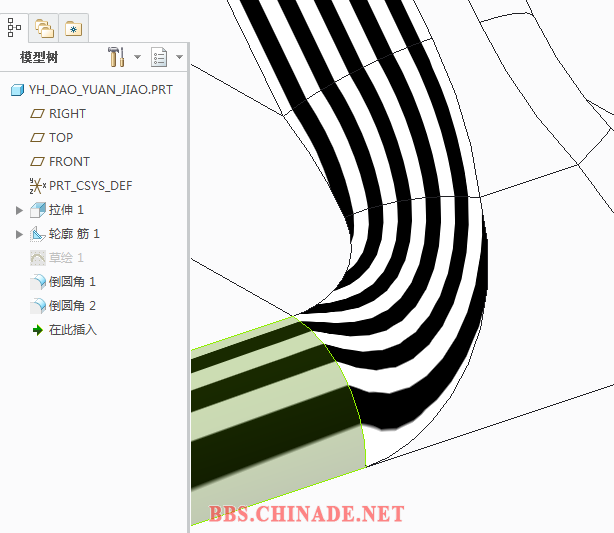Expand the 拉伸 1 feature
The height and width of the screenshot is (533, 614).
point(19,210)
